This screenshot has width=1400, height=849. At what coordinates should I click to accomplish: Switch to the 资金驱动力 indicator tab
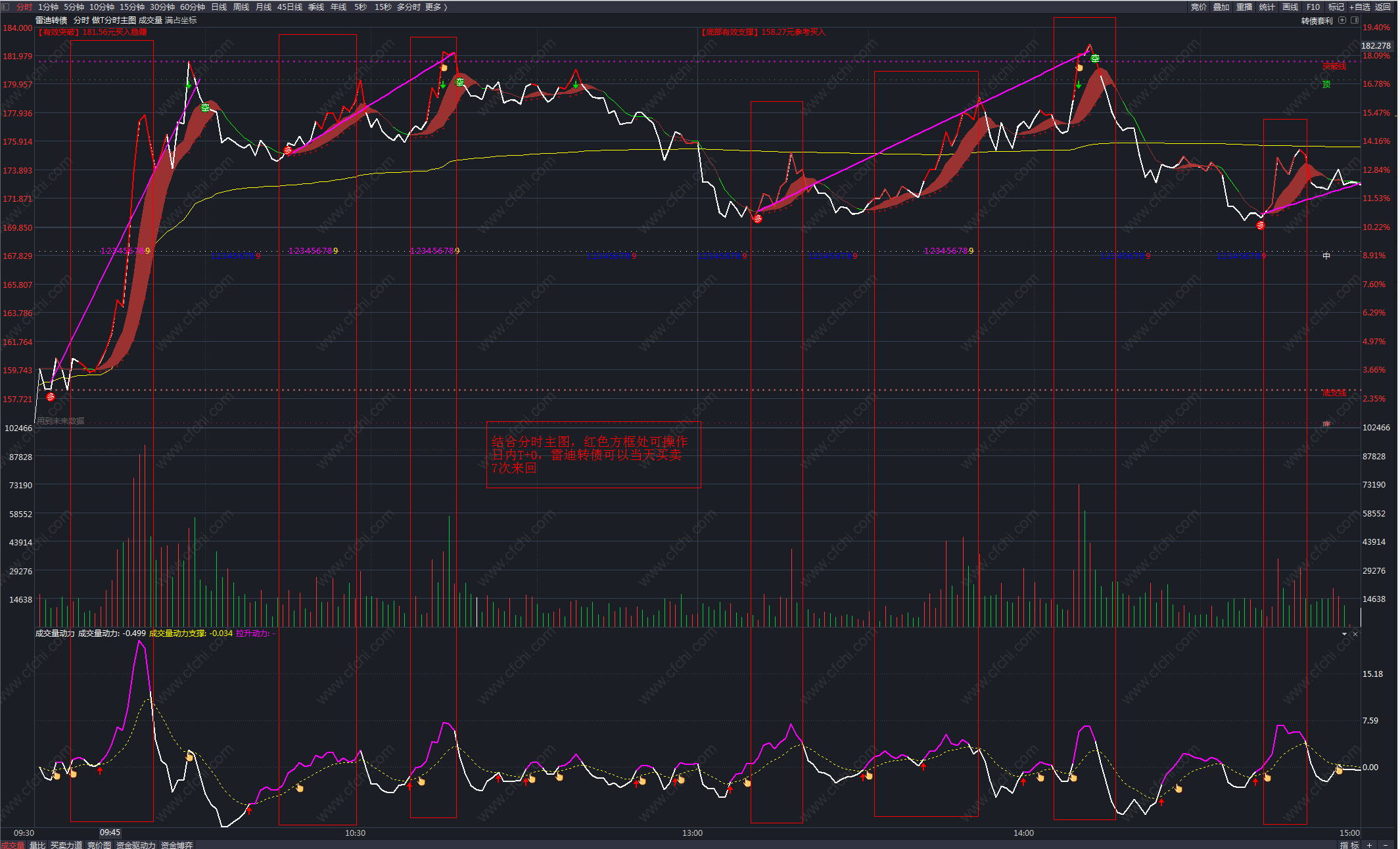pyautogui.click(x=136, y=844)
